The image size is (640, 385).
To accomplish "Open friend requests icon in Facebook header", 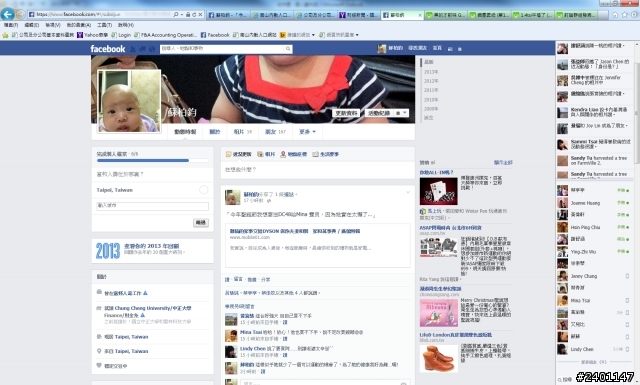I will (x=133, y=49).
